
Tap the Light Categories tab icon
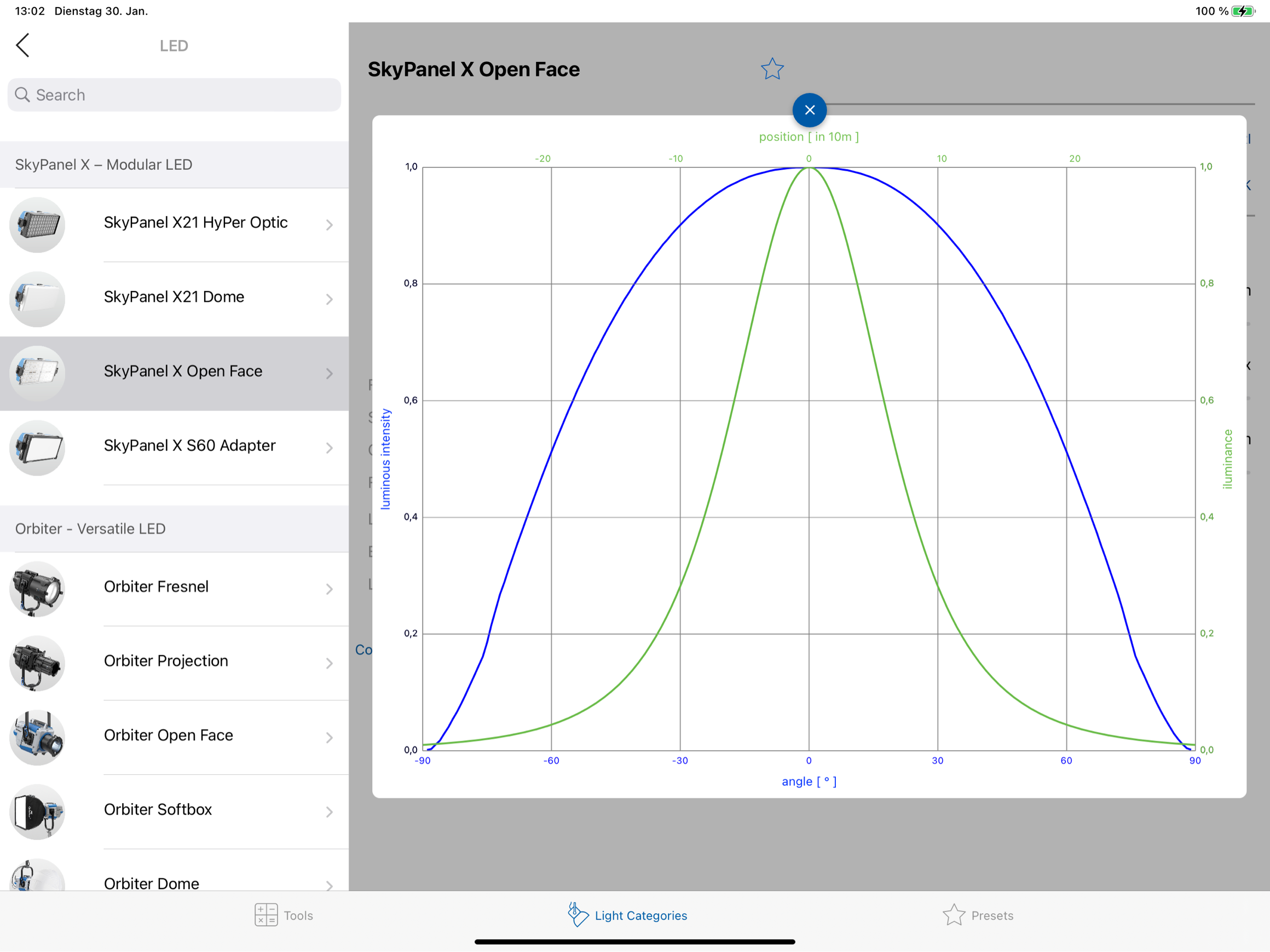tap(578, 914)
